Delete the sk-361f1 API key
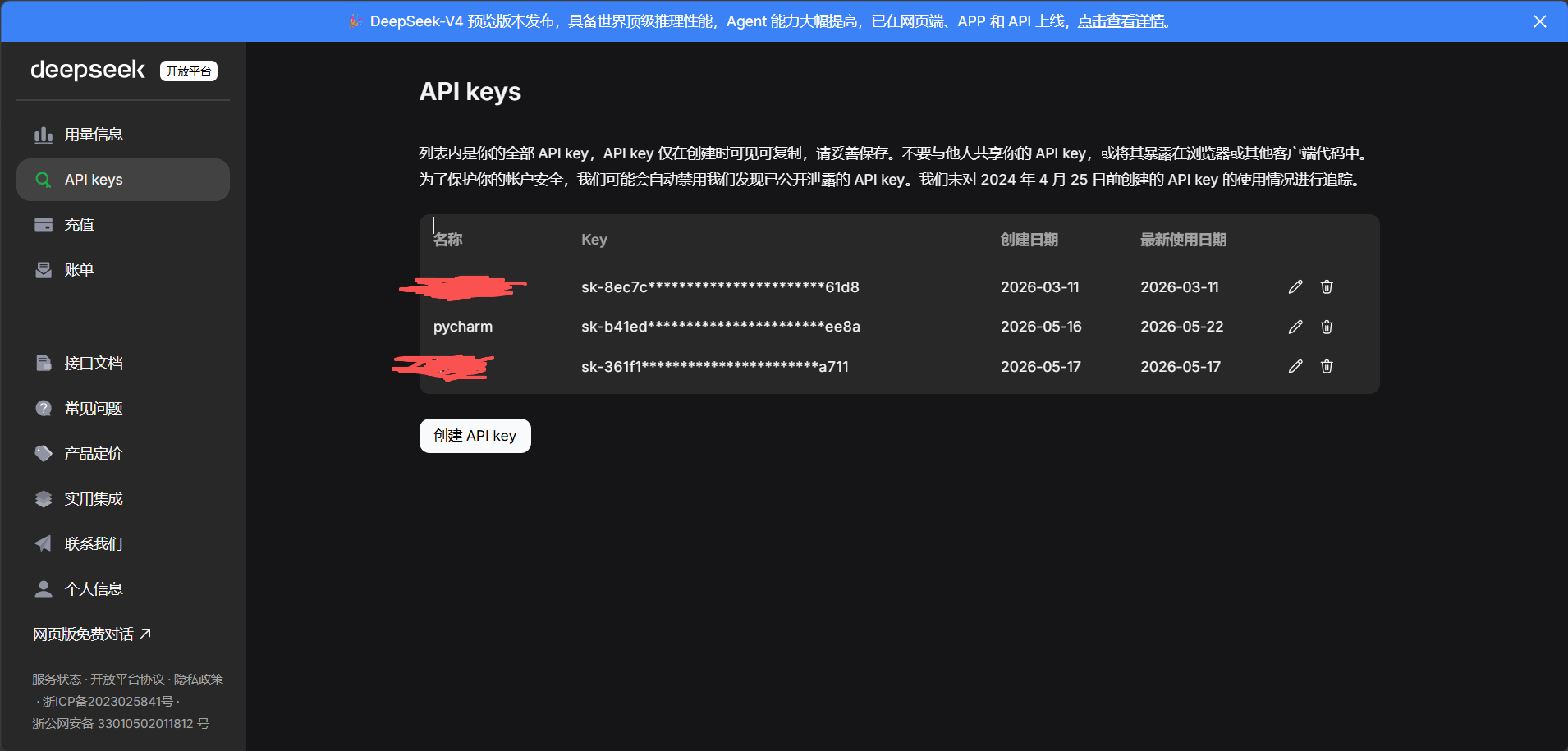 point(1327,366)
